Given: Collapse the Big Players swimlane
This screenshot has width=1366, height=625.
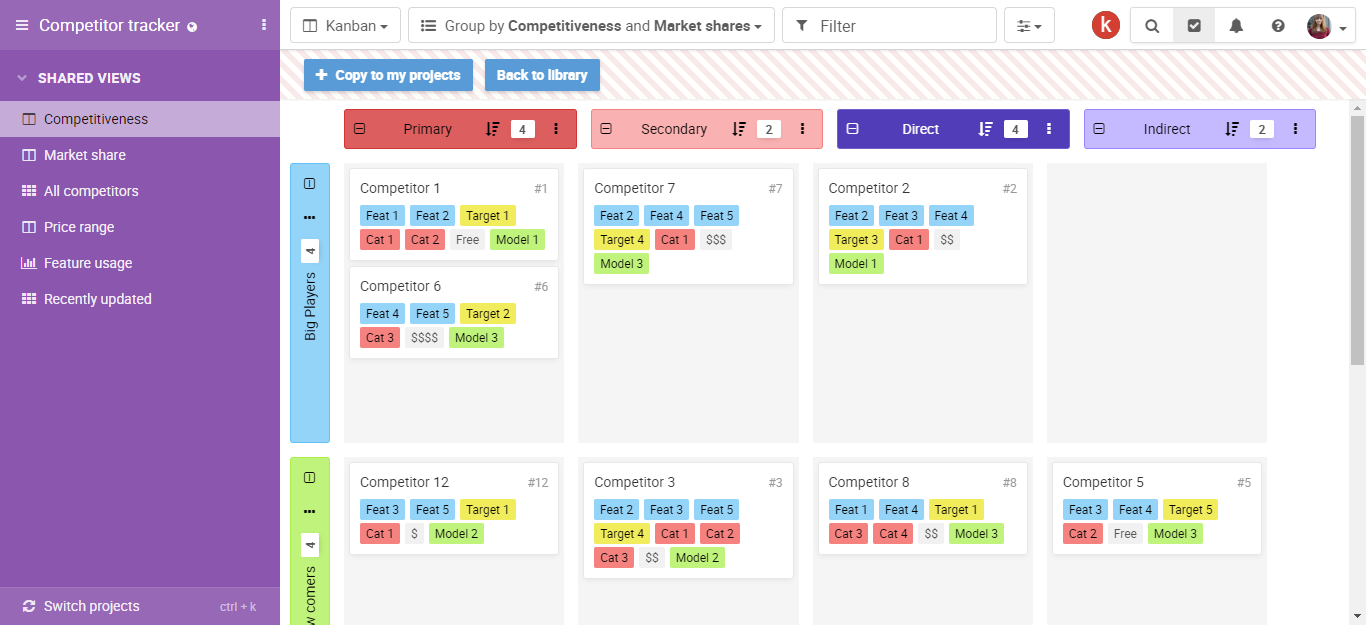Looking at the screenshot, I should 310,183.
